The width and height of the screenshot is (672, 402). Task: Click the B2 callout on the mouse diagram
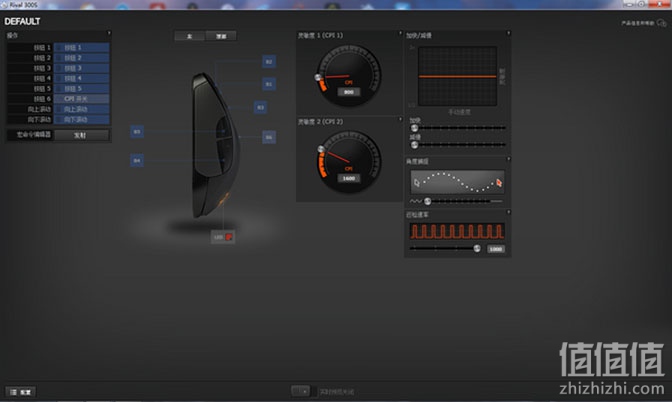pyautogui.click(x=269, y=62)
